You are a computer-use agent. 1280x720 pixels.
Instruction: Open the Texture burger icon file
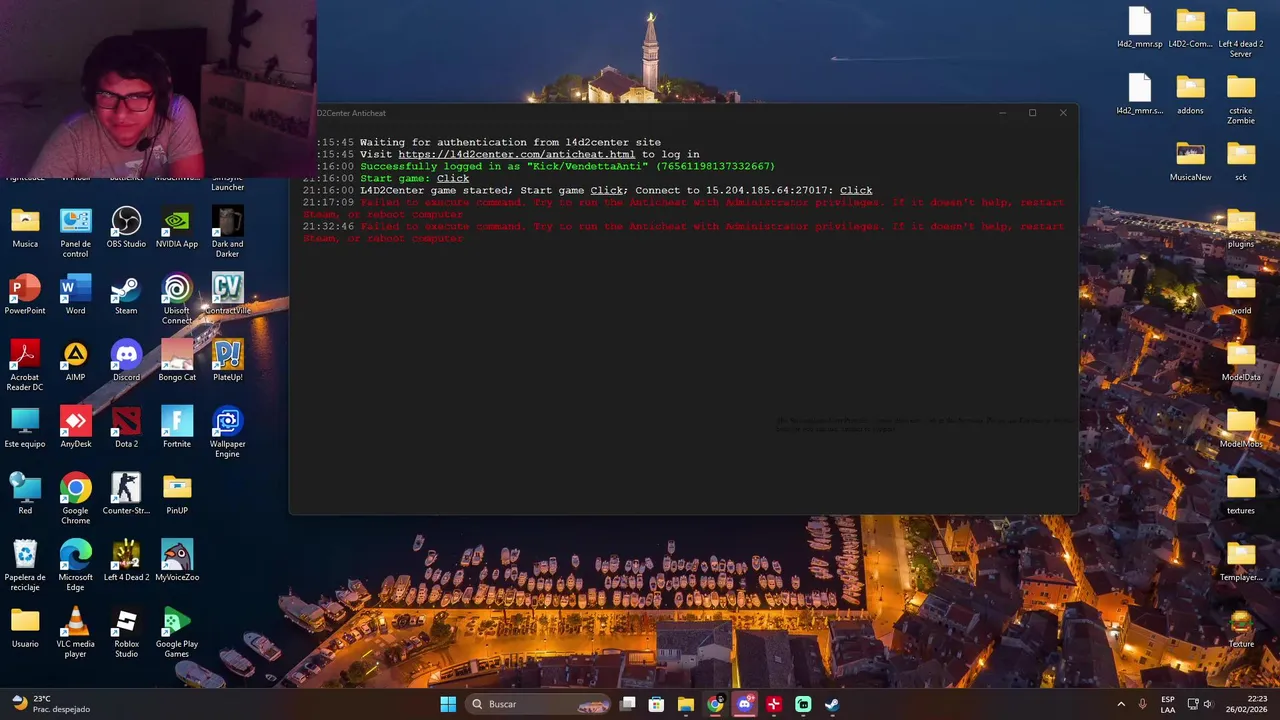point(1241,628)
